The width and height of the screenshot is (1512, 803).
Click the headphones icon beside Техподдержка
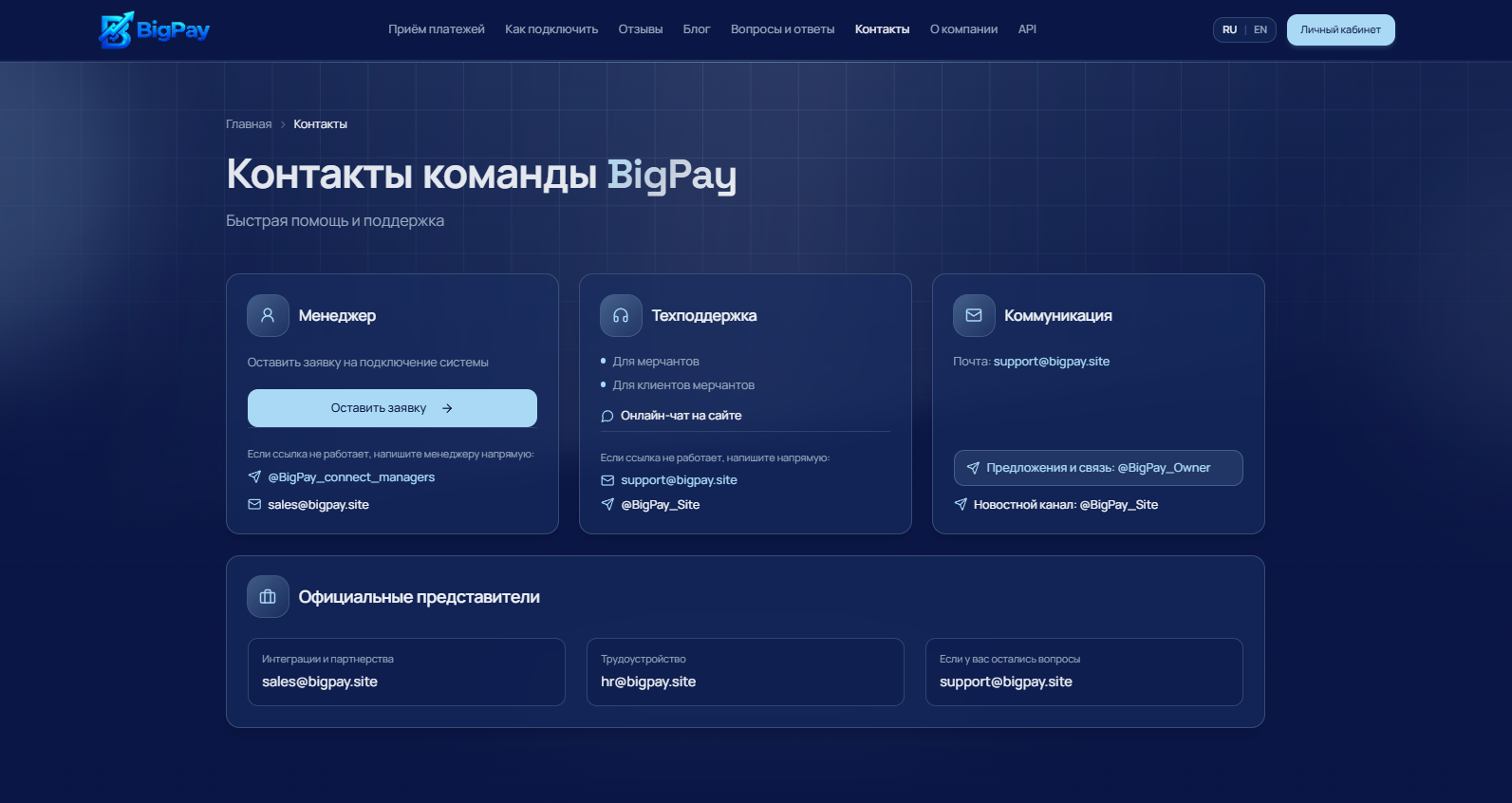pos(621,315)
